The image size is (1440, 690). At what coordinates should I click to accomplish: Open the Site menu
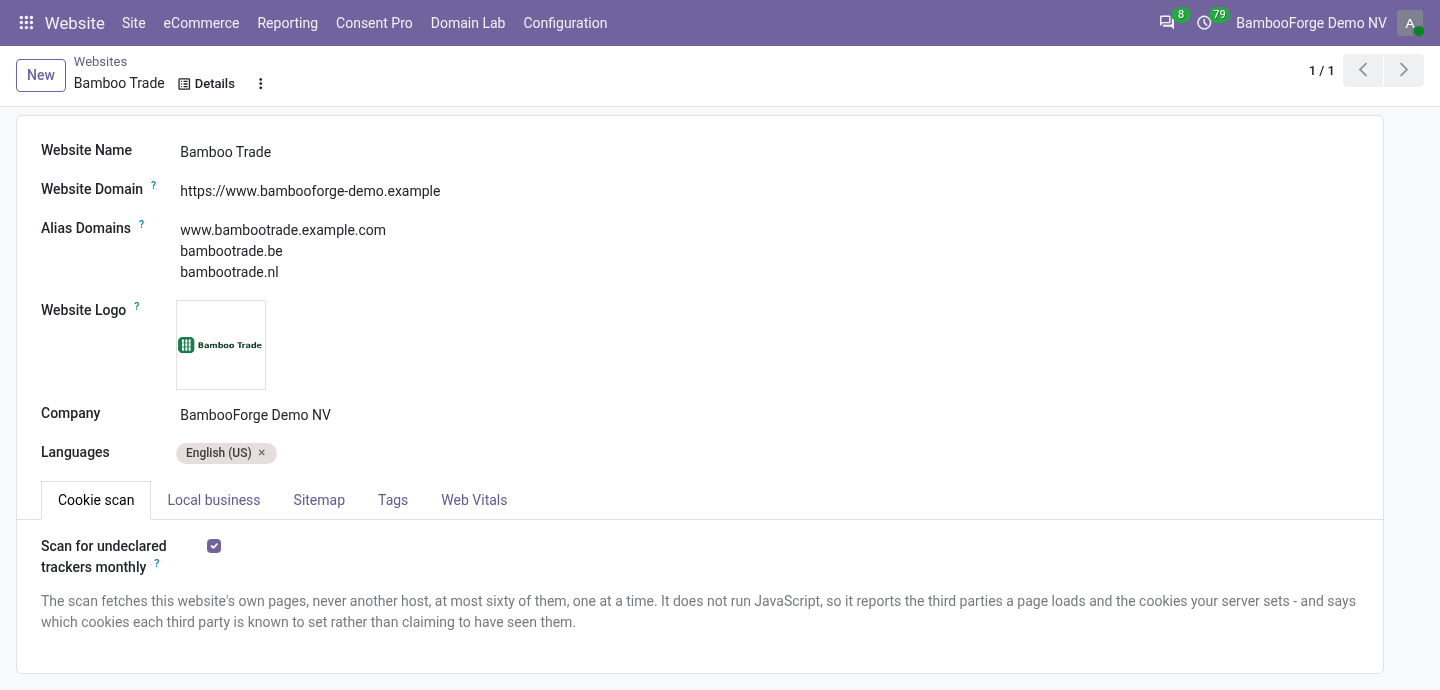pos(133,23)
